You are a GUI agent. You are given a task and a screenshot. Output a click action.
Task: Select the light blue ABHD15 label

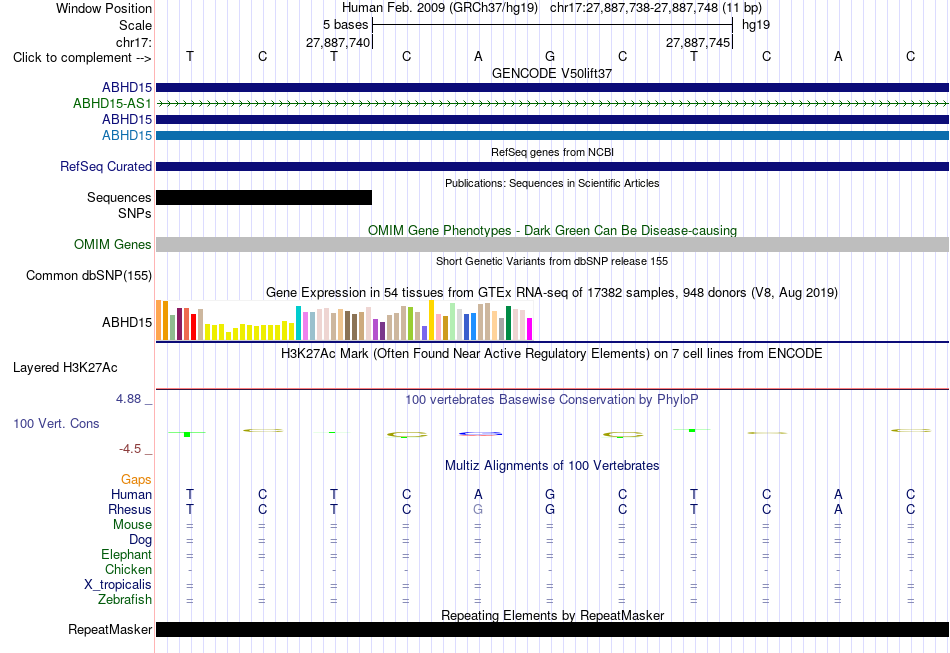click(127, 135)
